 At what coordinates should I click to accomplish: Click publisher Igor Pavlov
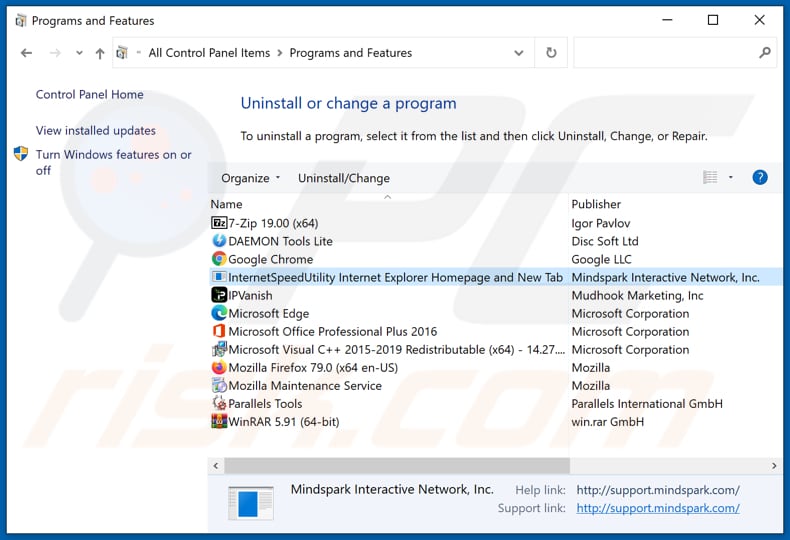(x=601, y=223)
